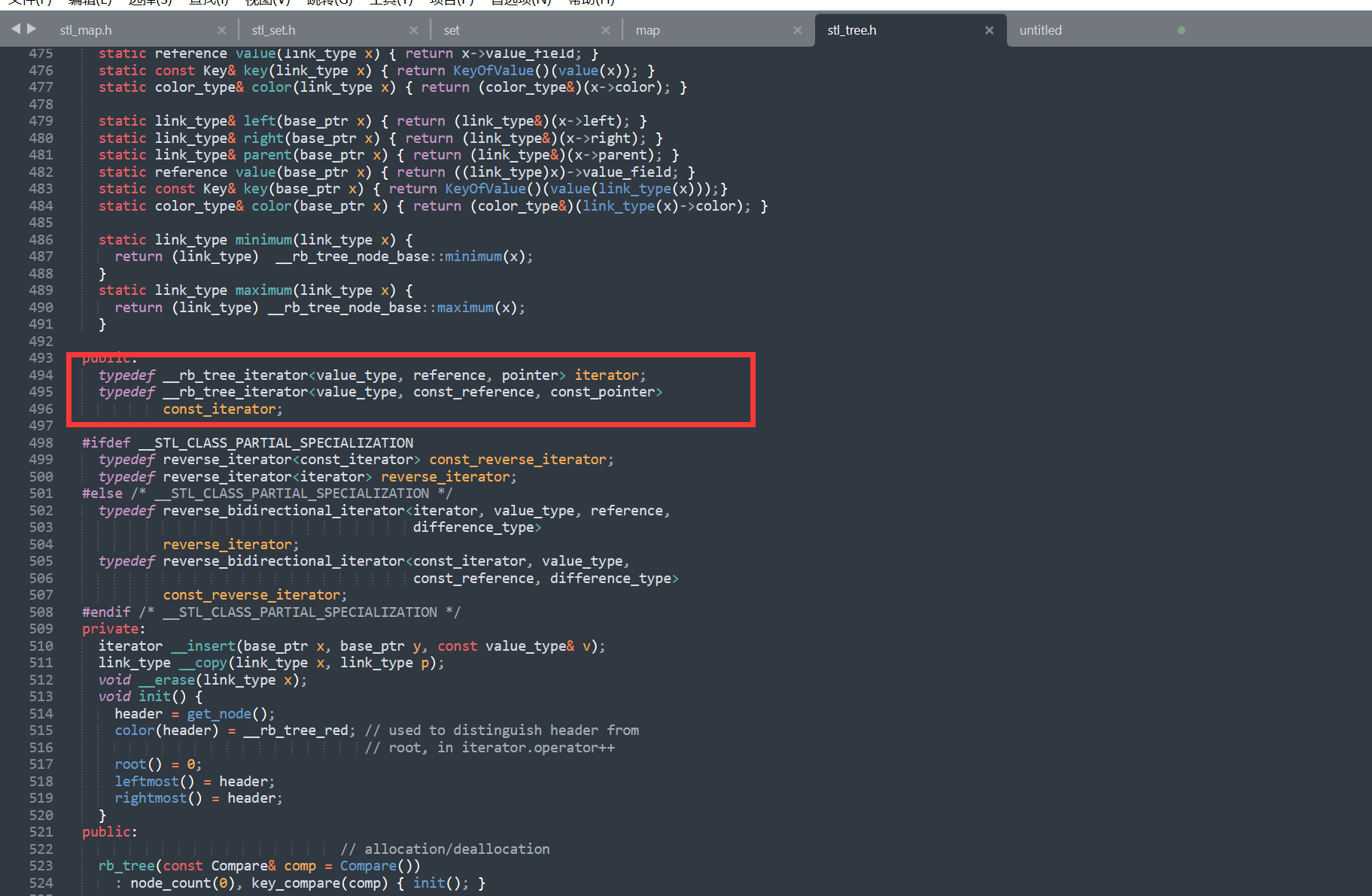The image size is (1372, 896).
Task: Click 'const_reverse_iterator;' on line 499
Action: [x=522, y=460]
